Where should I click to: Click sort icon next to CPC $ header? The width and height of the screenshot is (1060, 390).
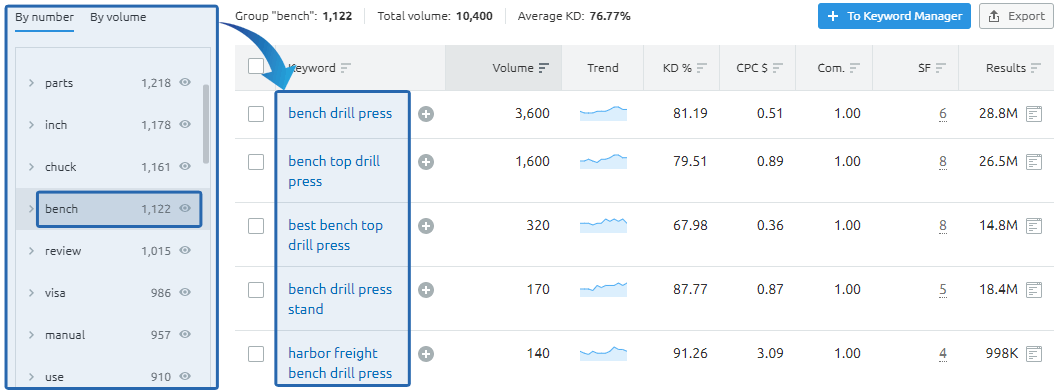click(x=777, y=68)
